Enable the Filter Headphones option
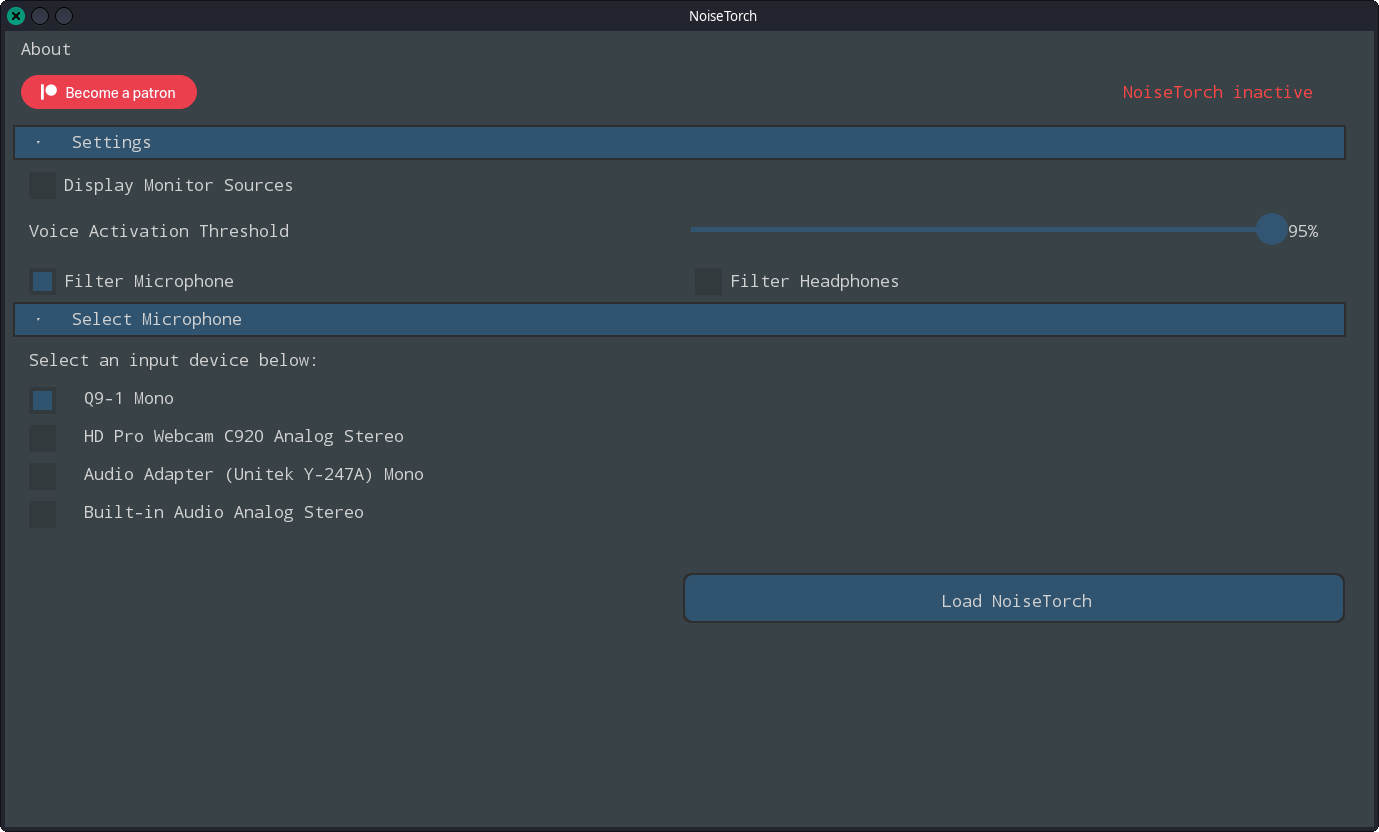 click(708, 281)
